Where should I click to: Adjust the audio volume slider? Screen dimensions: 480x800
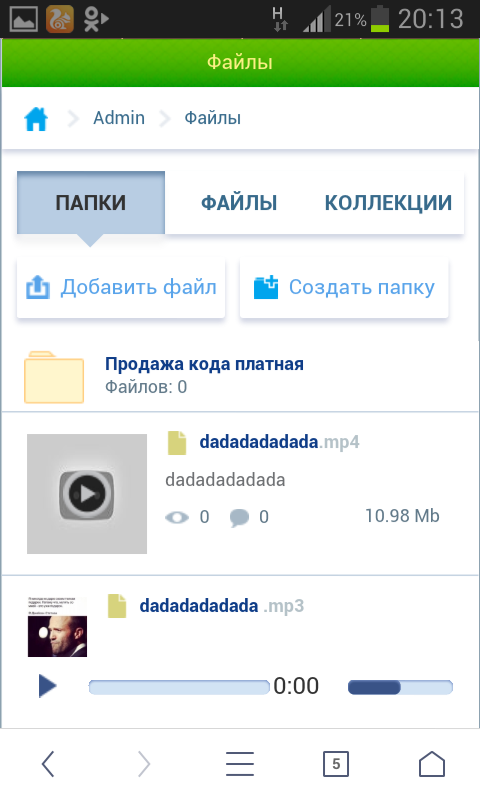point(400,687)
